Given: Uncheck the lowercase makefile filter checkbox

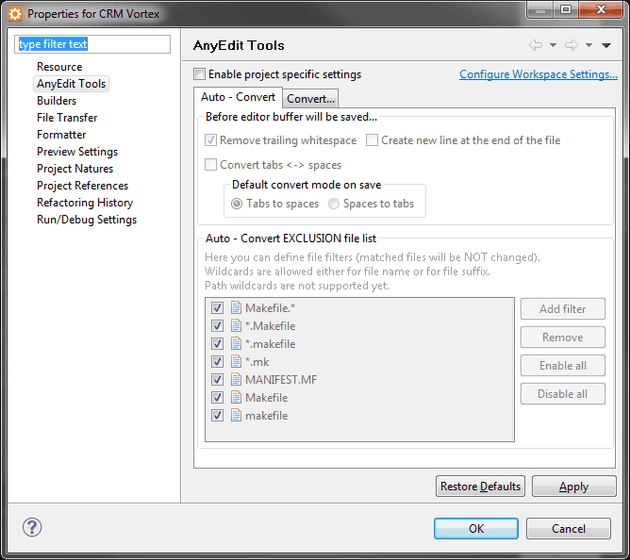Looking at the screenshot, I should click(x=217, y=415).
